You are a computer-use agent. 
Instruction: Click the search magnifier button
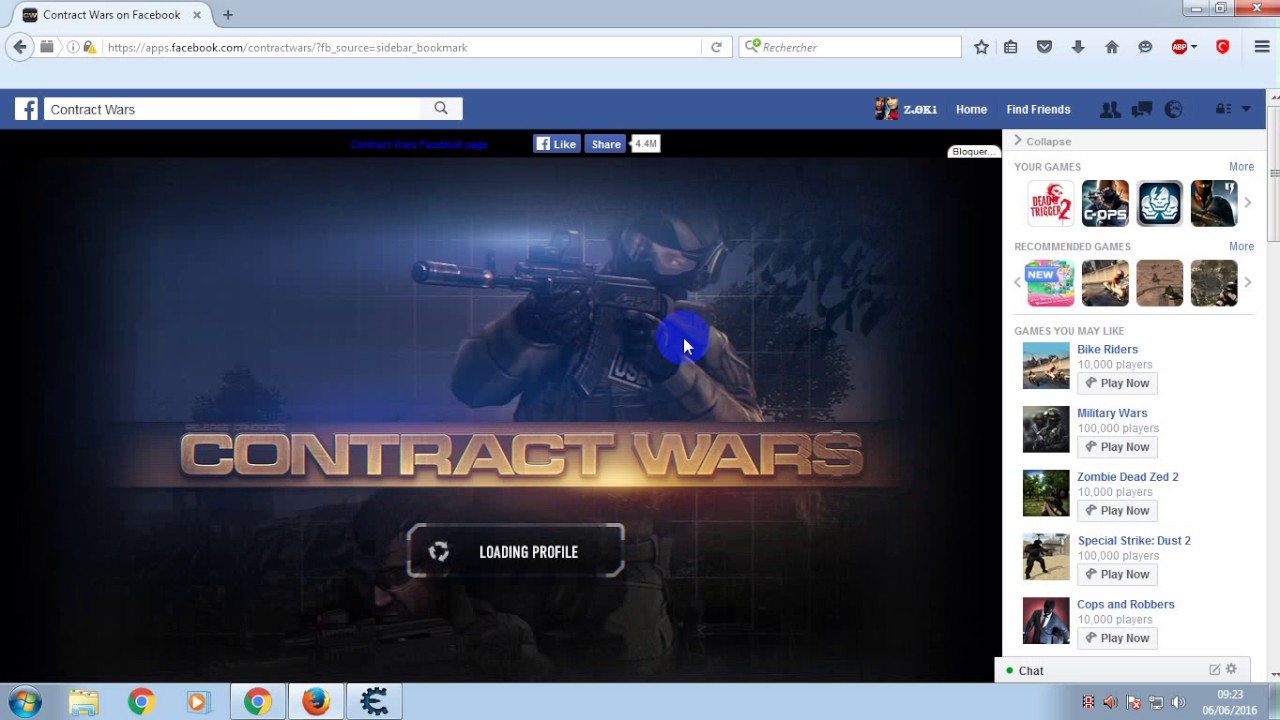click(441, 108)
